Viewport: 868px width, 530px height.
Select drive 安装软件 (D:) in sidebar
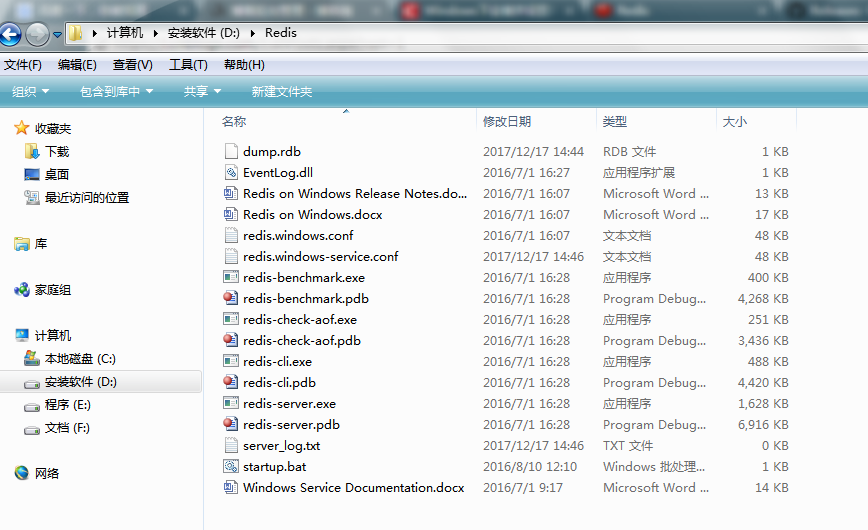(x=81, y=382)
